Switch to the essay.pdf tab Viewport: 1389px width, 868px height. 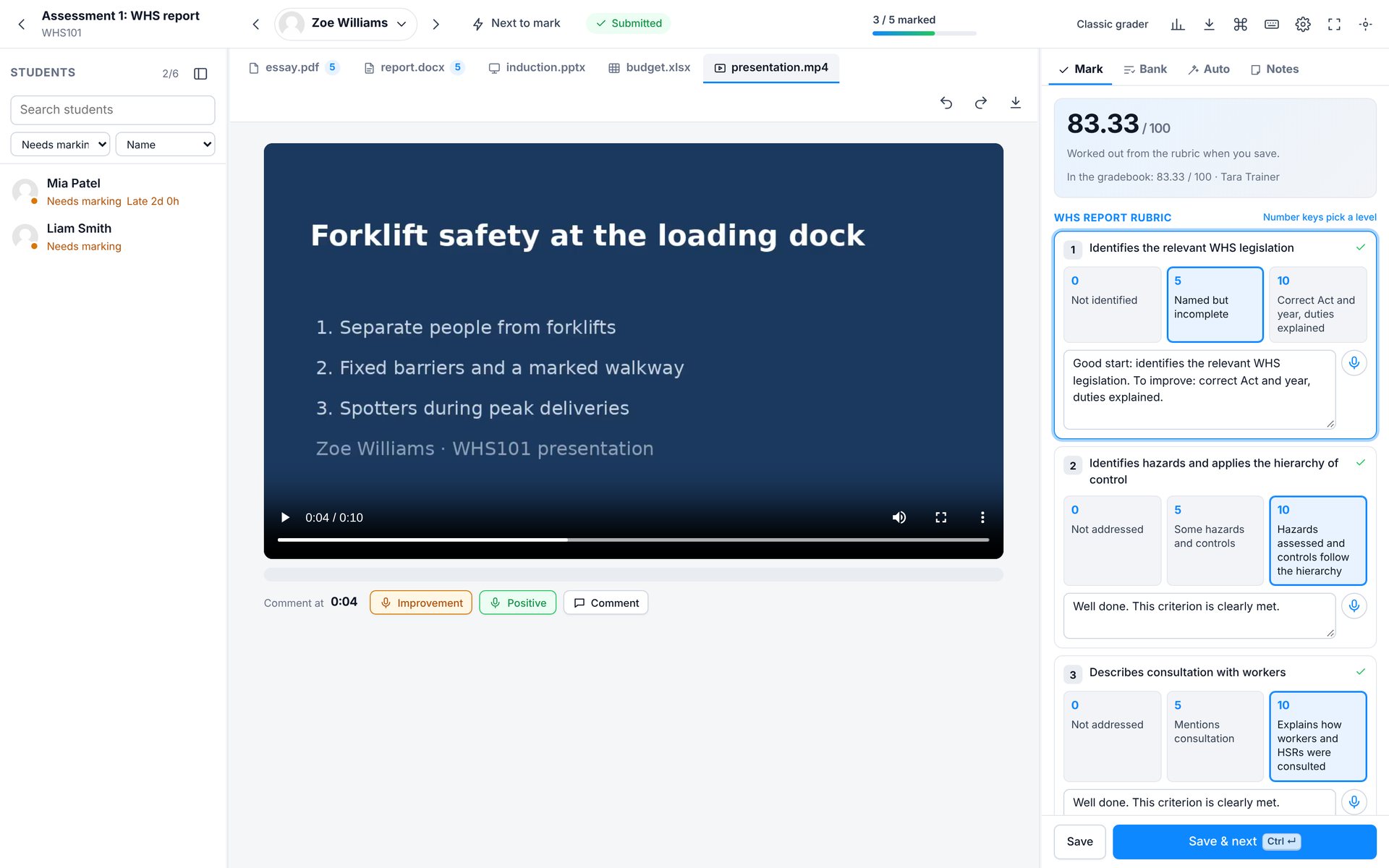click(x=293, y=67)
